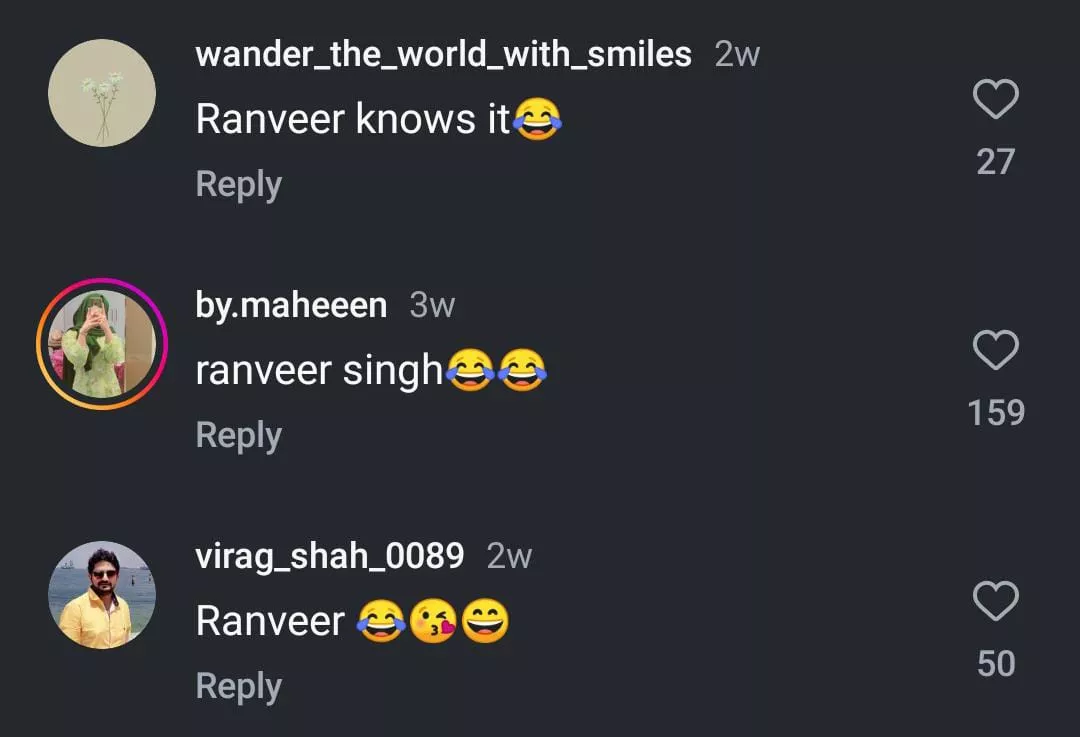Click the 3w timestamp beside by.maheeen
The width and height of the screenshot is (1080, 737).
tap(432, 305)
